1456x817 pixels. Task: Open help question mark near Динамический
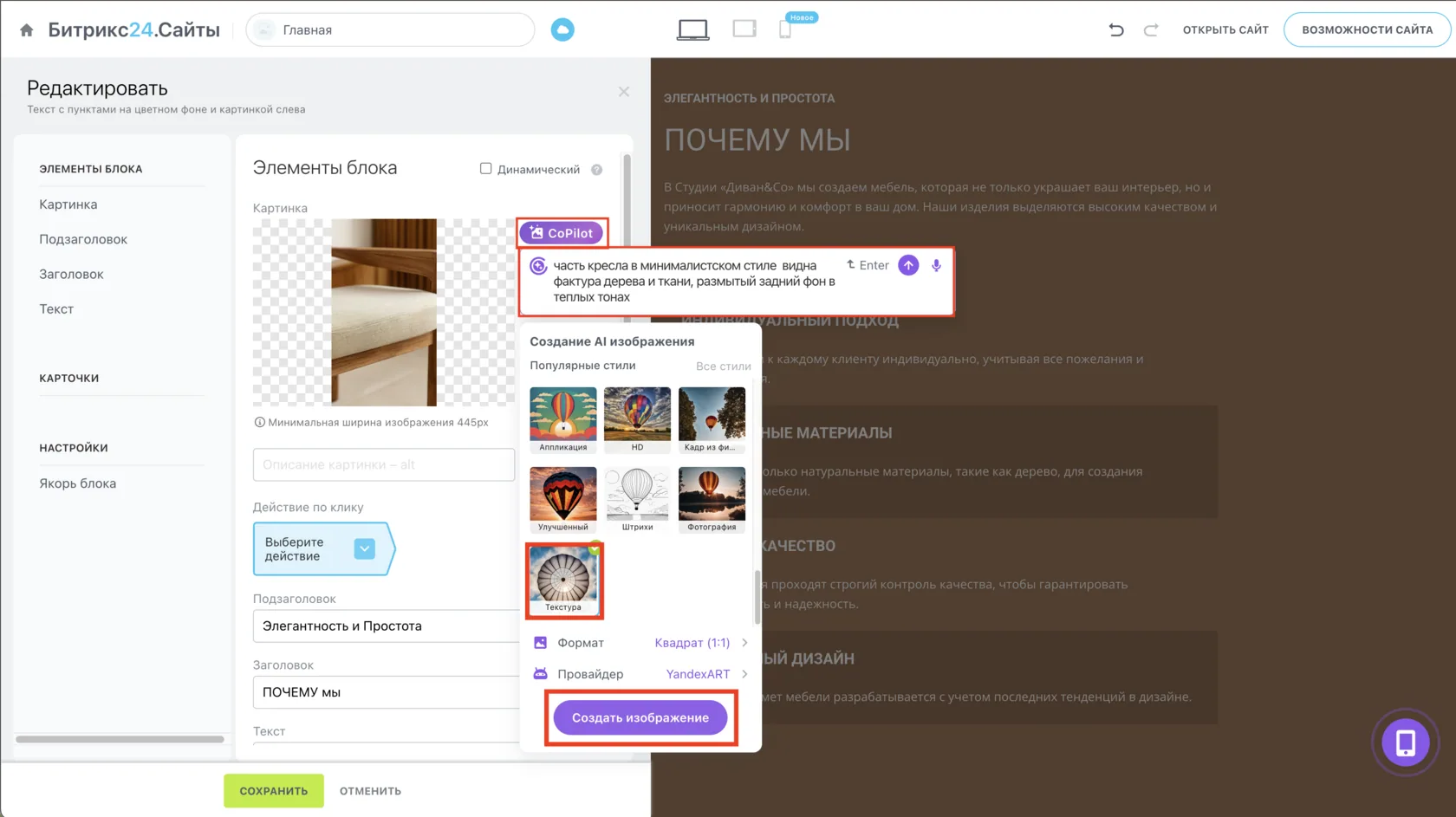pos(596,170)
